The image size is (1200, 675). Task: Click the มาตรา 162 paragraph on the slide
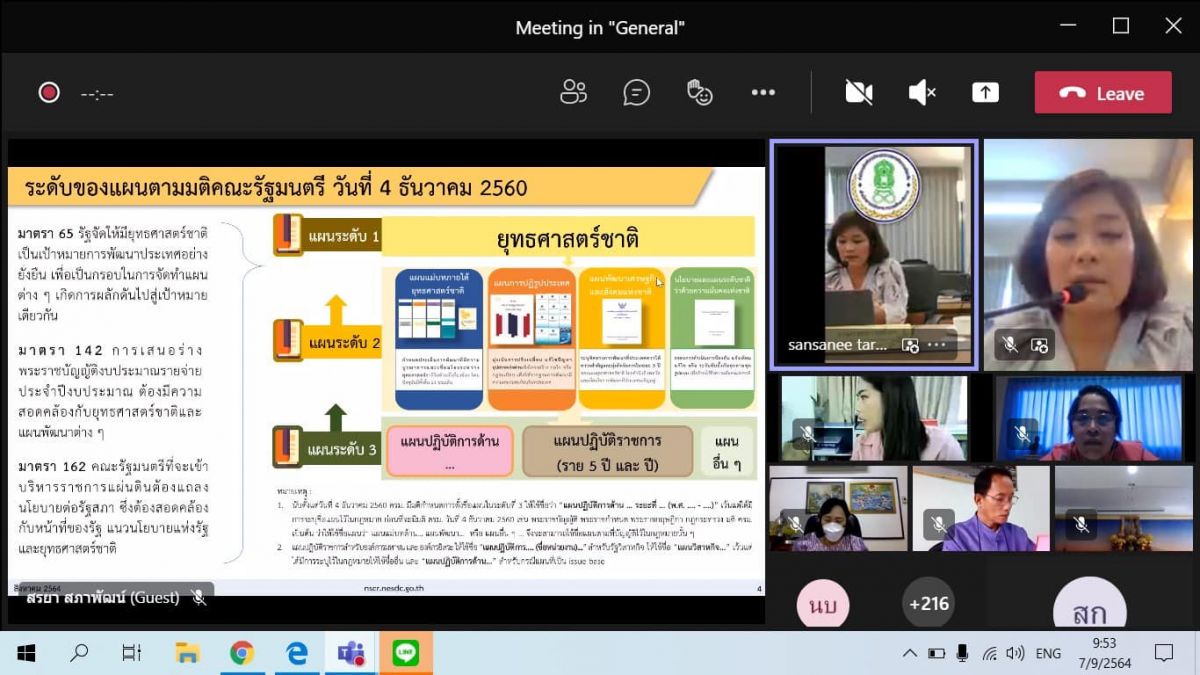tap(112, 507)
